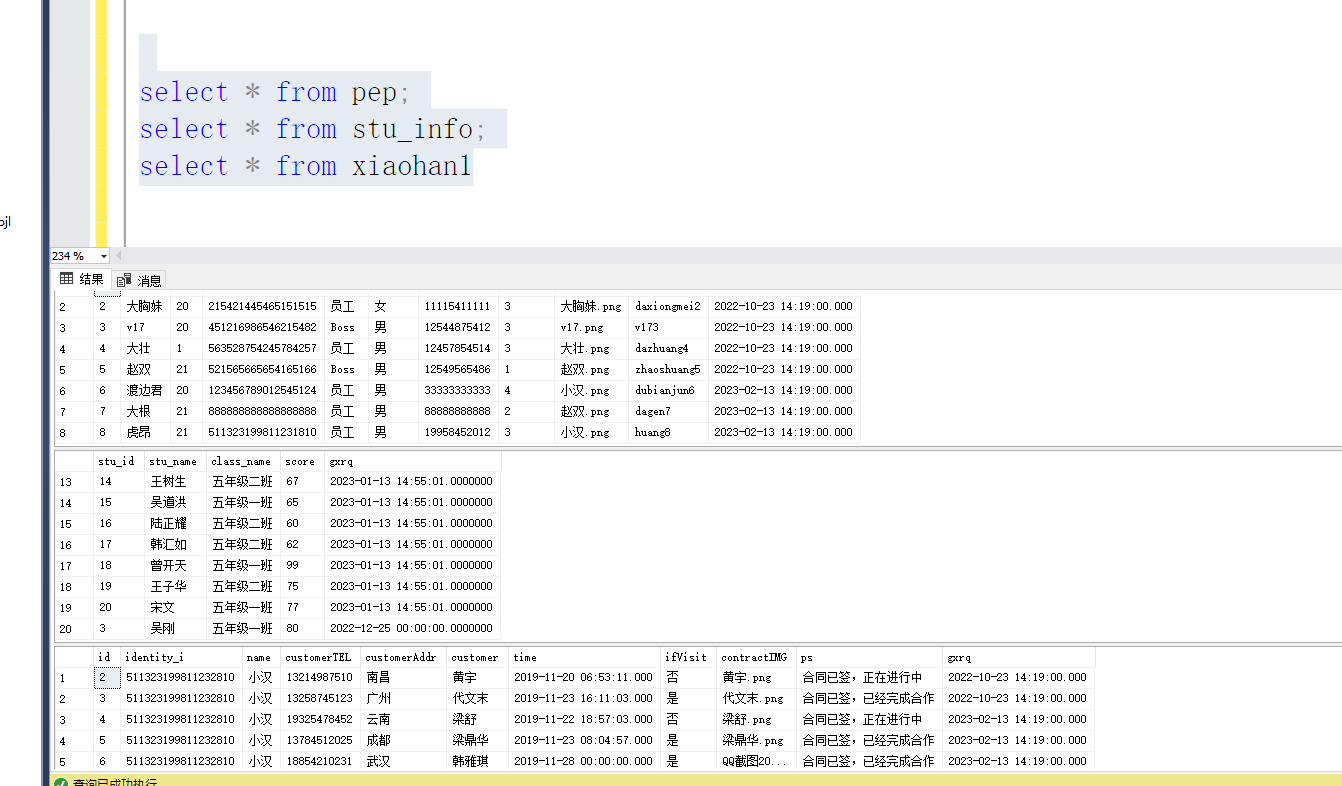Click cell 大胸妹 in first result grid

pos(144,306)
